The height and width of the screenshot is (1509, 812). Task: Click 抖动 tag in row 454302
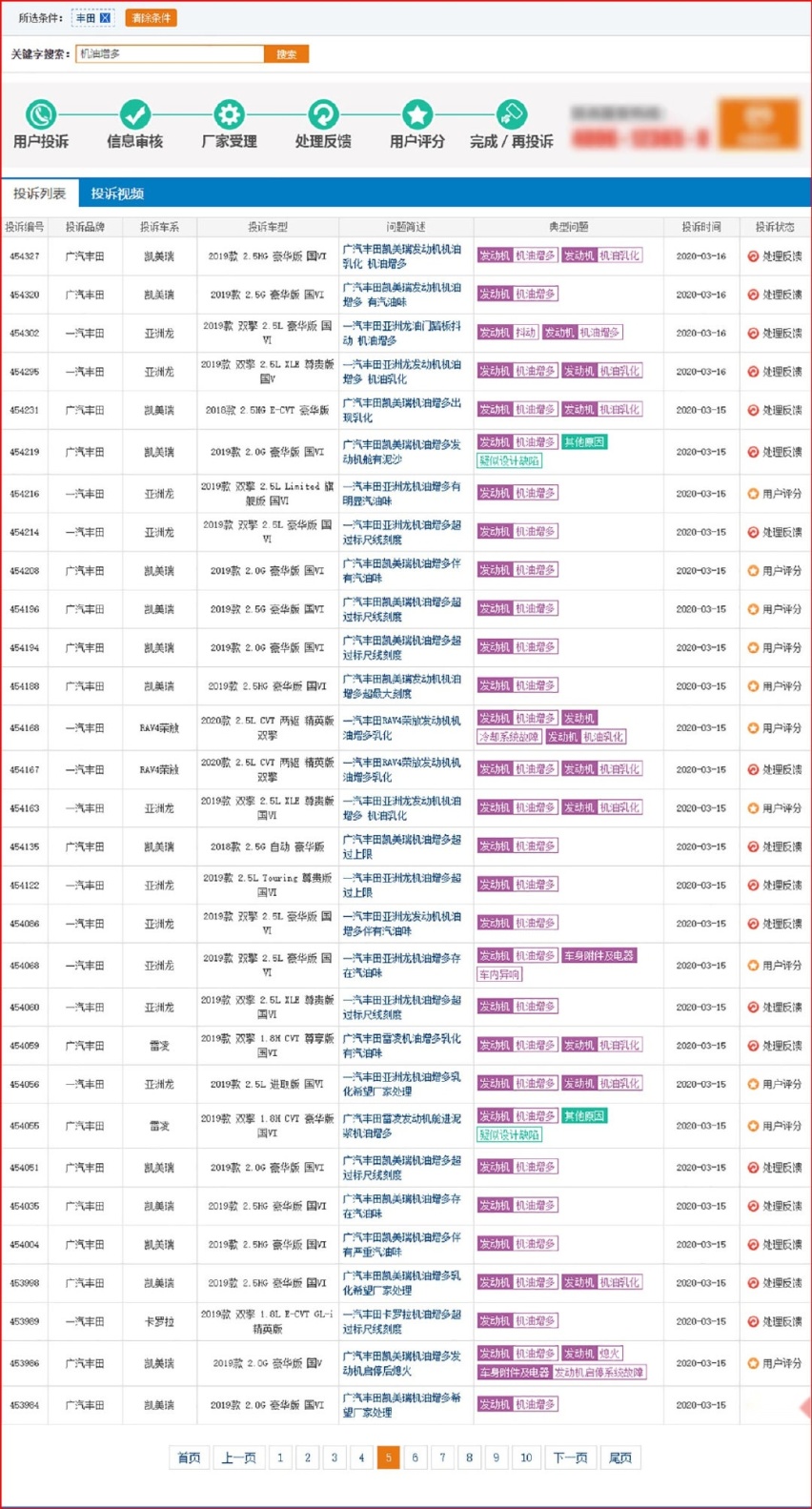click(x=526, y=333)
